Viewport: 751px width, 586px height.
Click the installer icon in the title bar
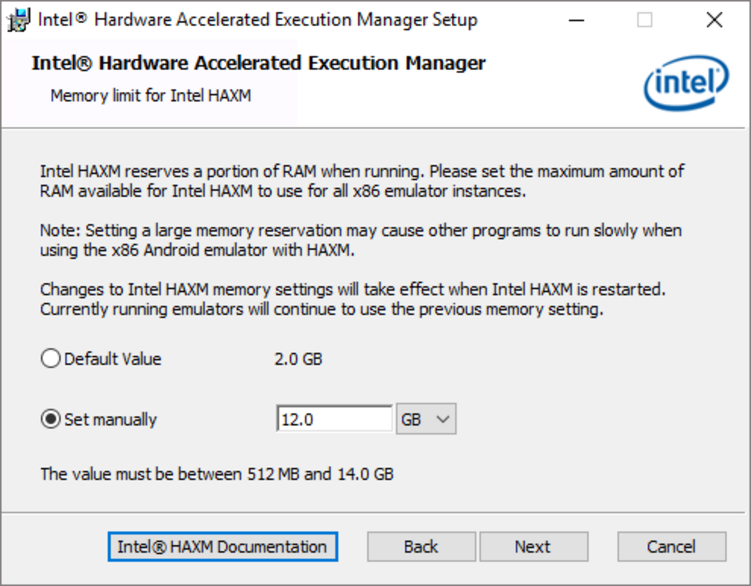coord(18,20)
